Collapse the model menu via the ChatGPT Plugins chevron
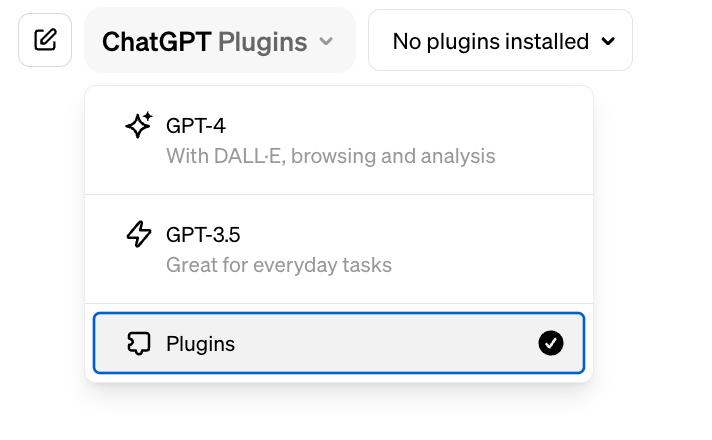The image size is (712, 440). click(x=326, y=42)
